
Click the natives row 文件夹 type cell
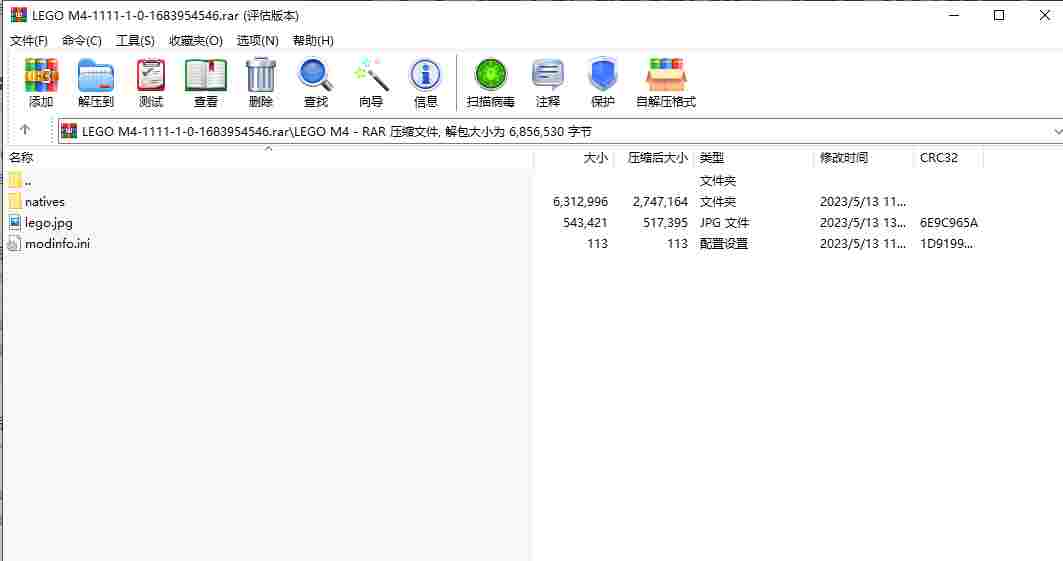click(717, 202)
